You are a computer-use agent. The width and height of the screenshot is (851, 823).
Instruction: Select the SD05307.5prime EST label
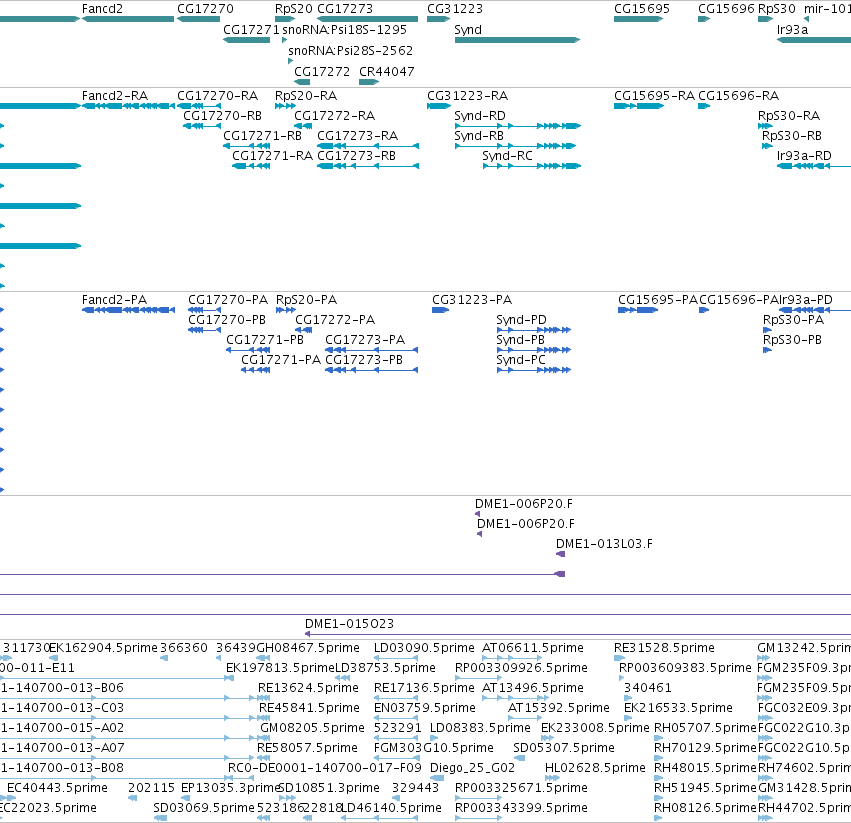pos(564,748)
